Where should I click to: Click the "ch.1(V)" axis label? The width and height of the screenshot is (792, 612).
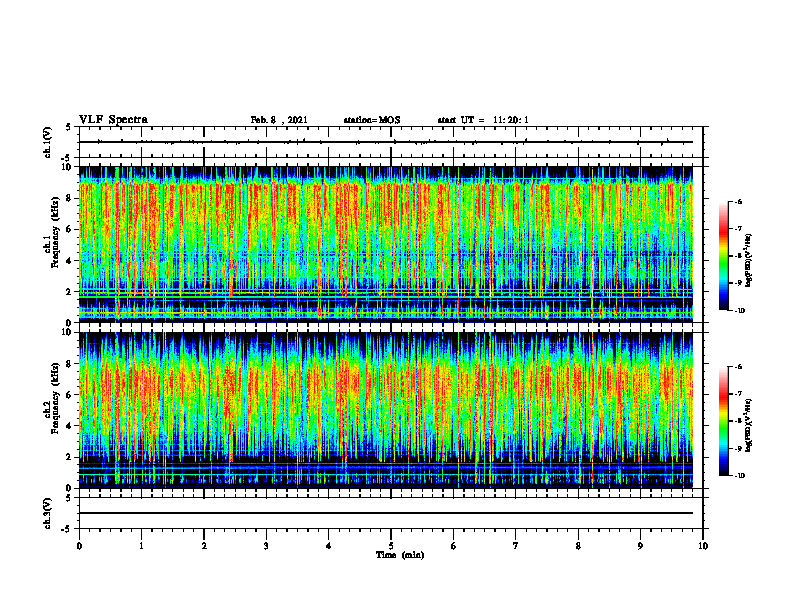click(48, 142)
